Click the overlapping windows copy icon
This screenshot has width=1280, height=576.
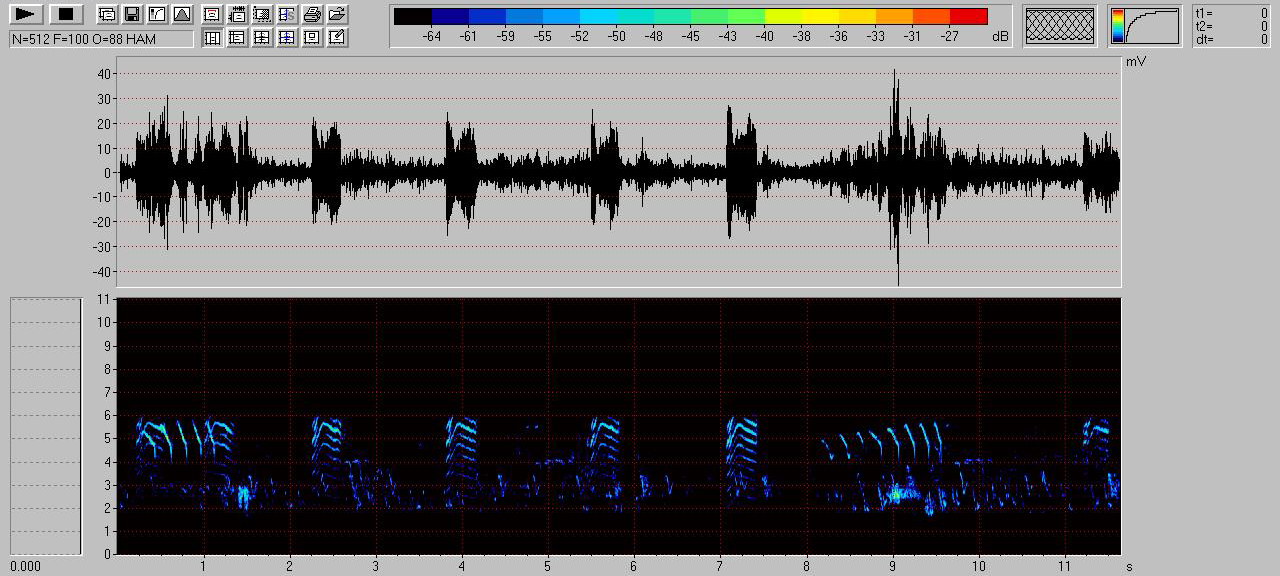click(x=106, y=14)
